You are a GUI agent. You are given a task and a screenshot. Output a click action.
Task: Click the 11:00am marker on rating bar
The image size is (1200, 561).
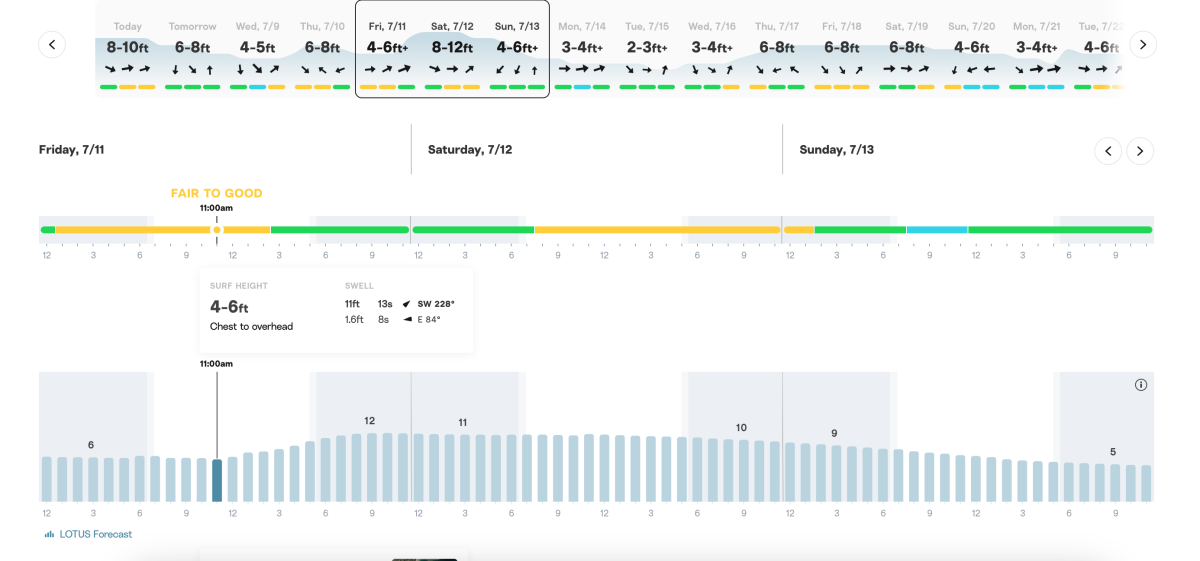pyautogui.click(x=217, y=230)
